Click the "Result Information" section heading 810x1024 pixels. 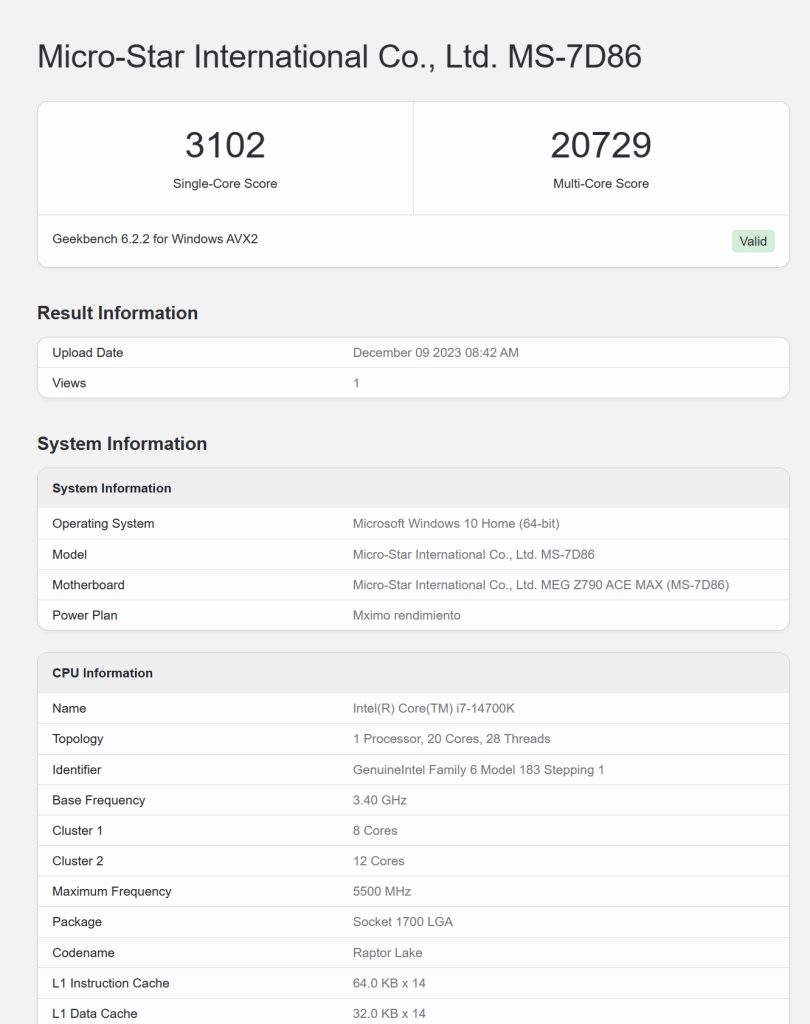118,313
